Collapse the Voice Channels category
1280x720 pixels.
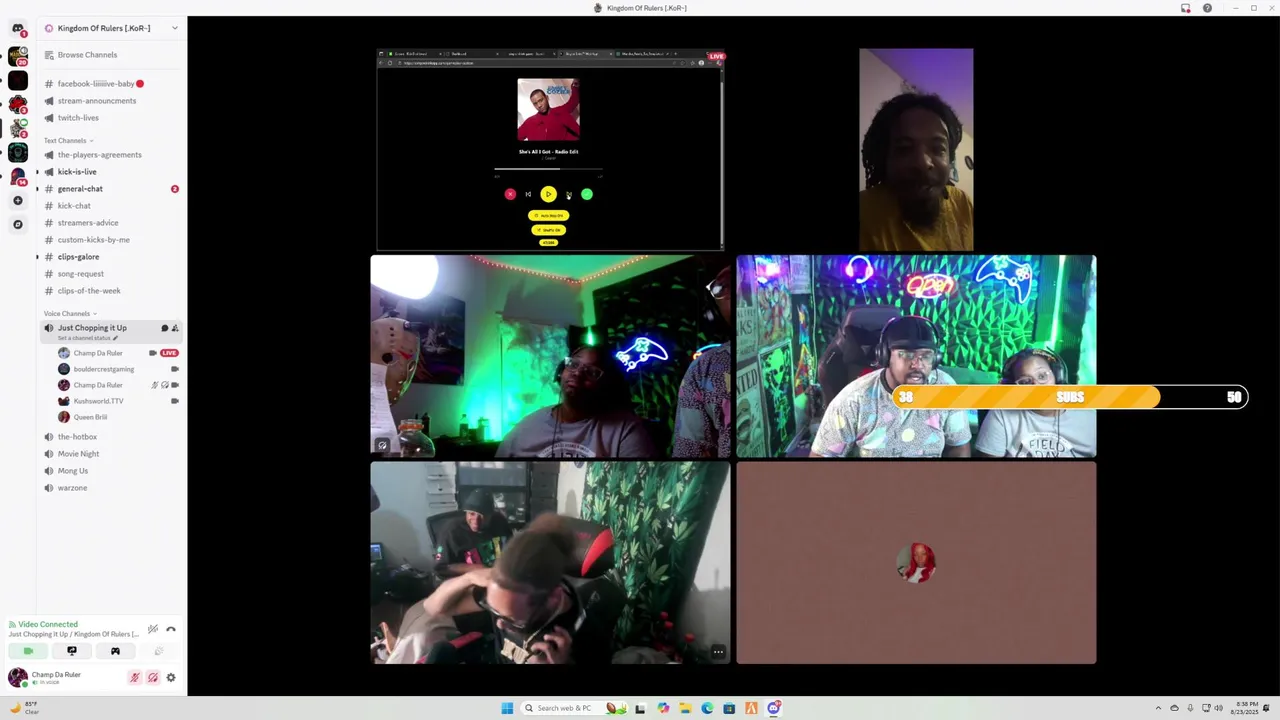[x=70, y=313]
